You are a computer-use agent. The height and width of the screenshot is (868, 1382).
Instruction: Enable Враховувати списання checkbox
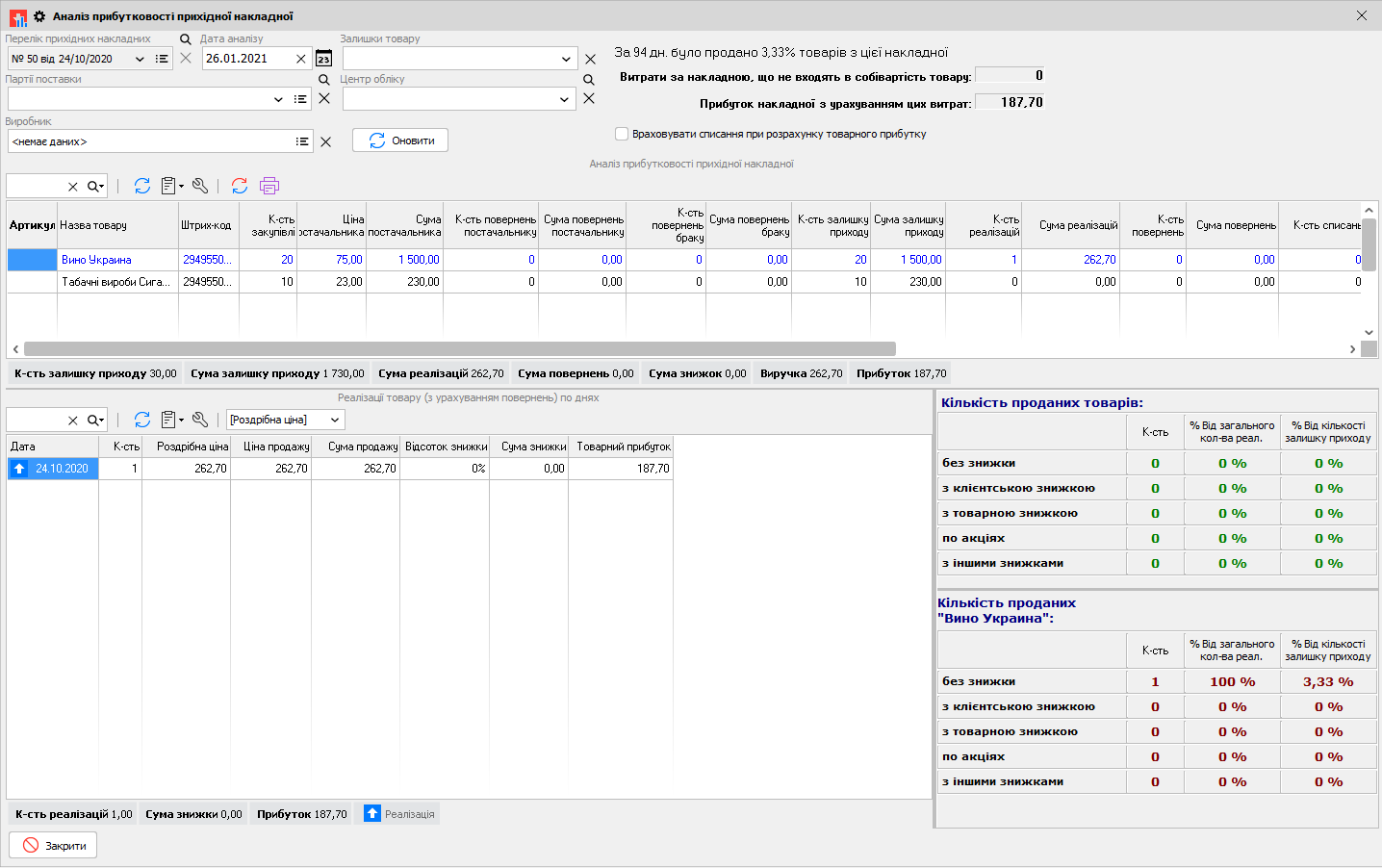pyautogui.click(x=622, y=134)
